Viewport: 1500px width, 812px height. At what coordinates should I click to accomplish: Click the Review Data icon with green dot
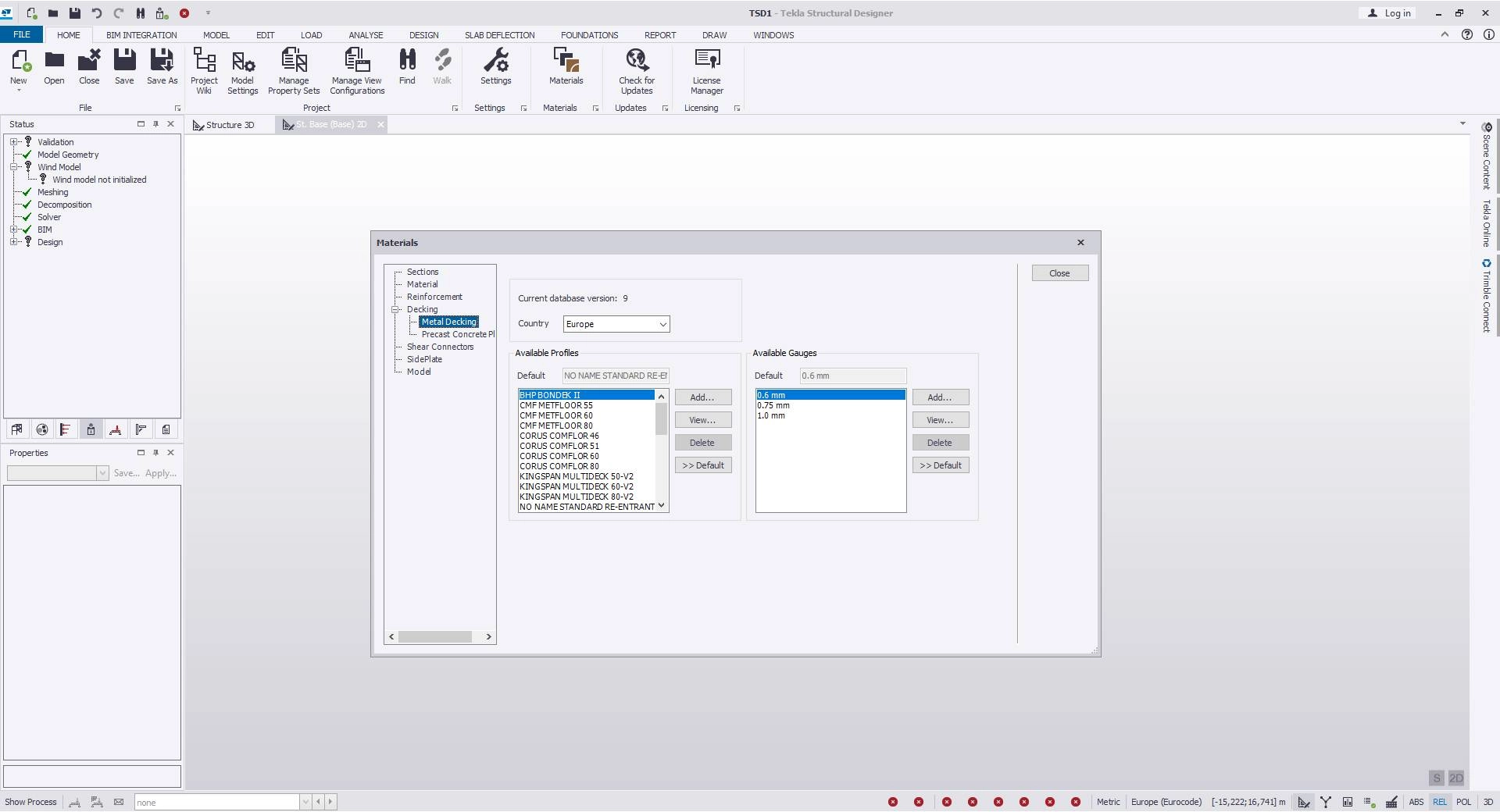tap(1370, 802)
